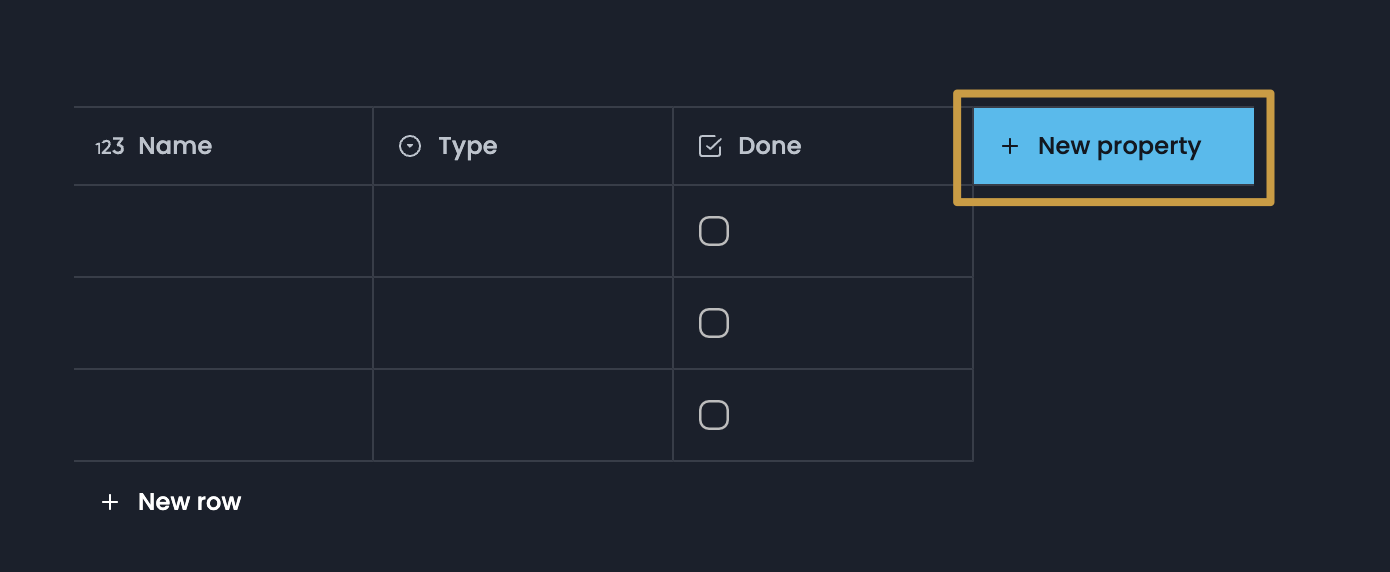The image size is (1390, 572).
Task: Tick the Done checkbox in third row
Action: 713,415
